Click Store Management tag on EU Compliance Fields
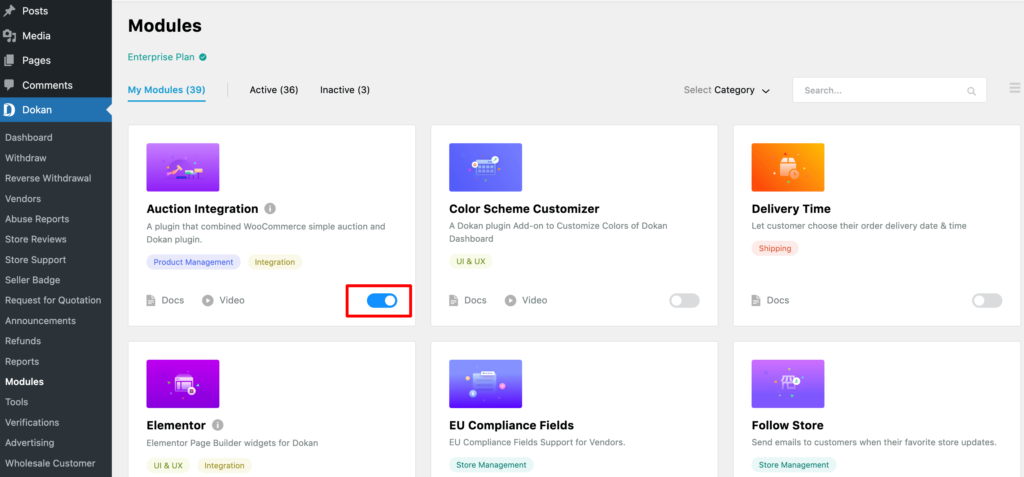This screenshot has width=1024, height=477. tap(491, 465)
